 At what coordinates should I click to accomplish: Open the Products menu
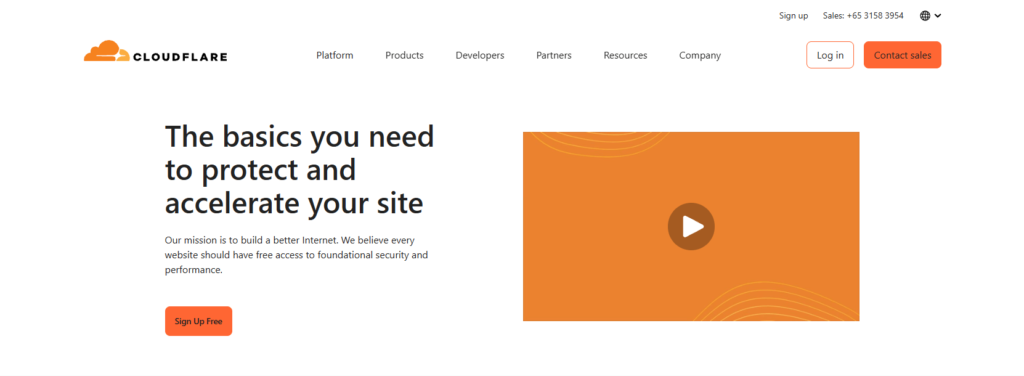click(404, 55)
